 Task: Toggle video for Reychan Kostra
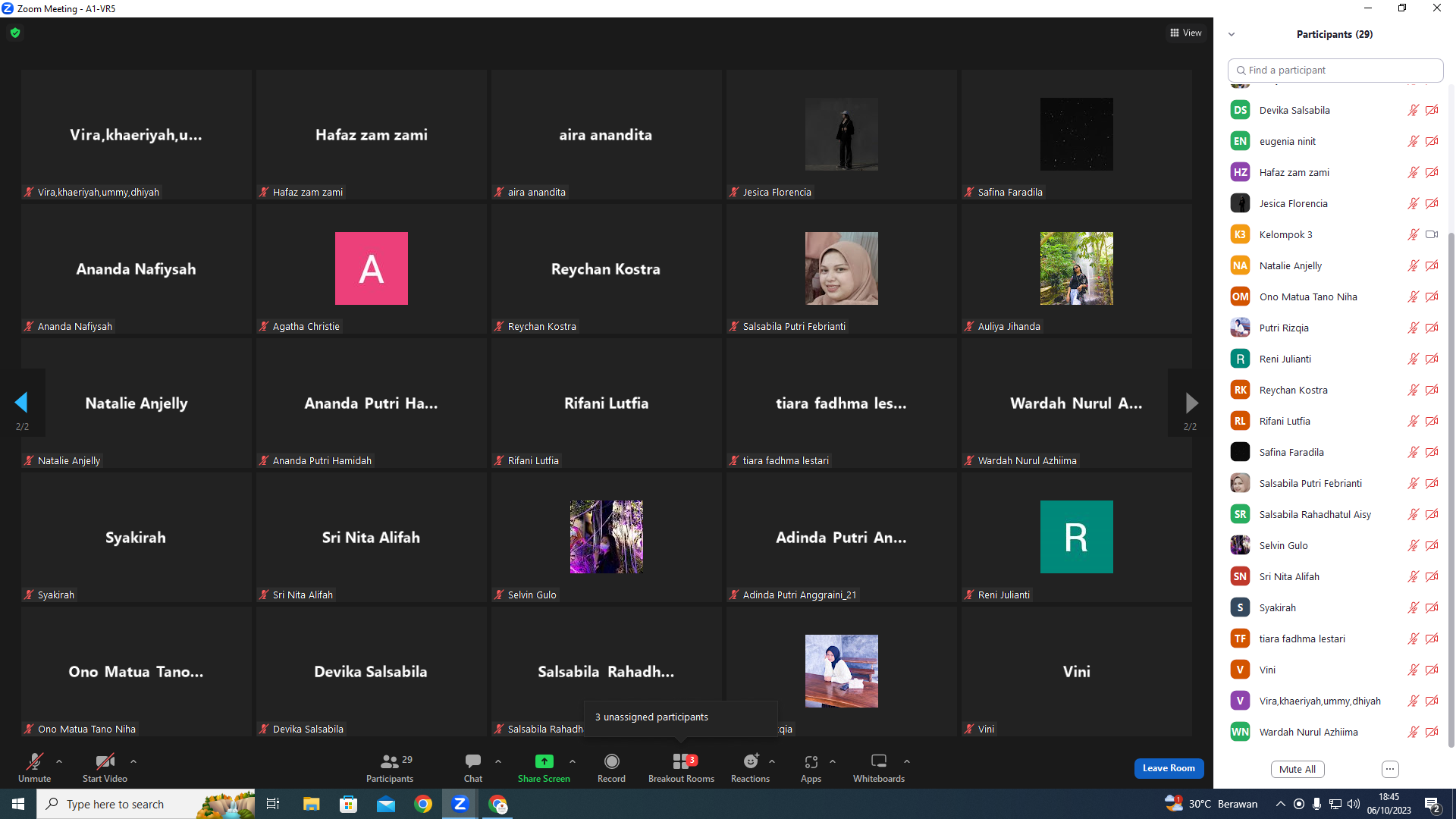coord(1432,390)
